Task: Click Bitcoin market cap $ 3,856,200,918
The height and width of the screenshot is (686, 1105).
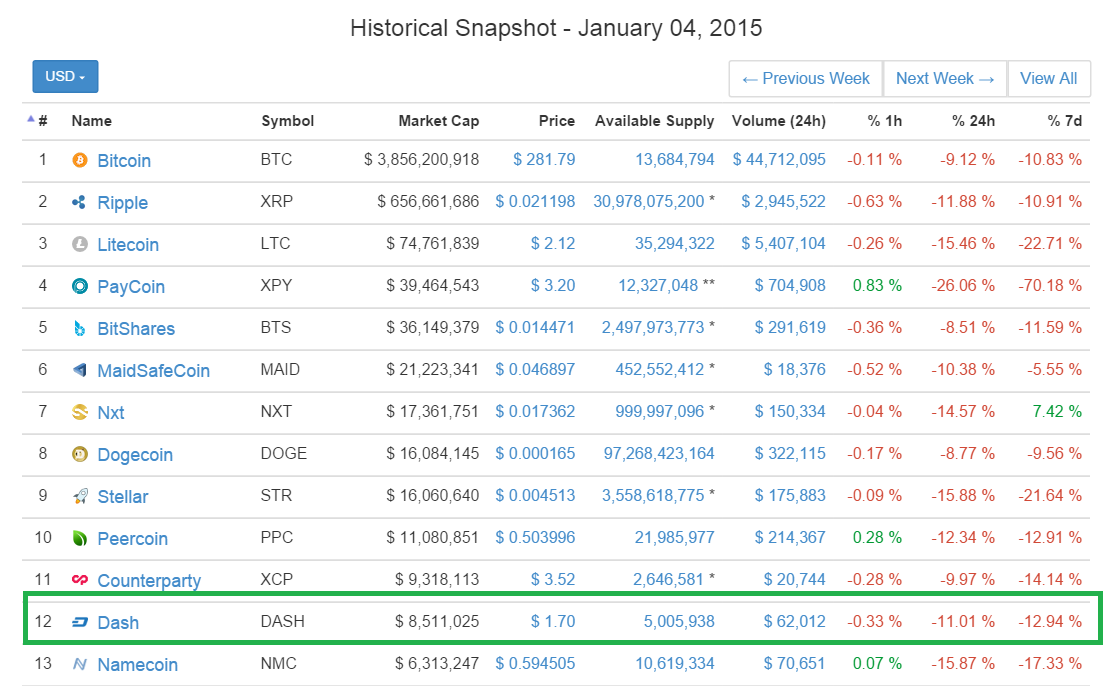Action: pos(421,159)
